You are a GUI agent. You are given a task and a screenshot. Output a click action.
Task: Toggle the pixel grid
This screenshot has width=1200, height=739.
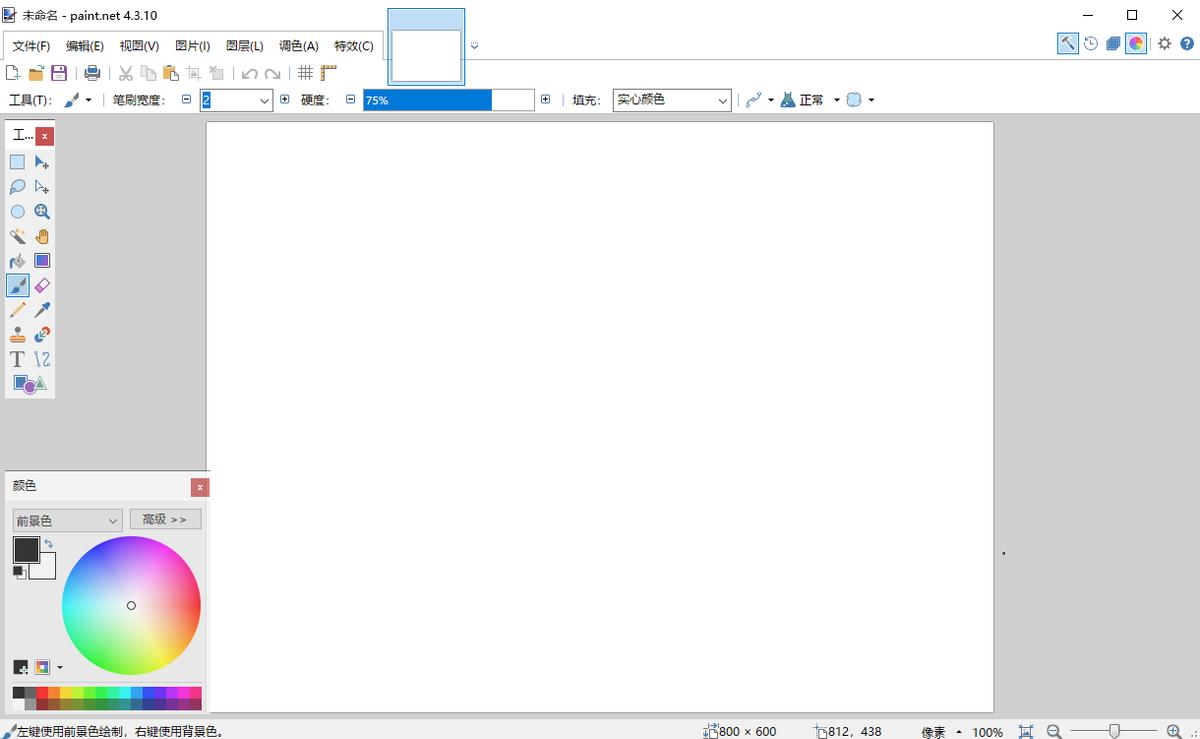pos(306,73)
